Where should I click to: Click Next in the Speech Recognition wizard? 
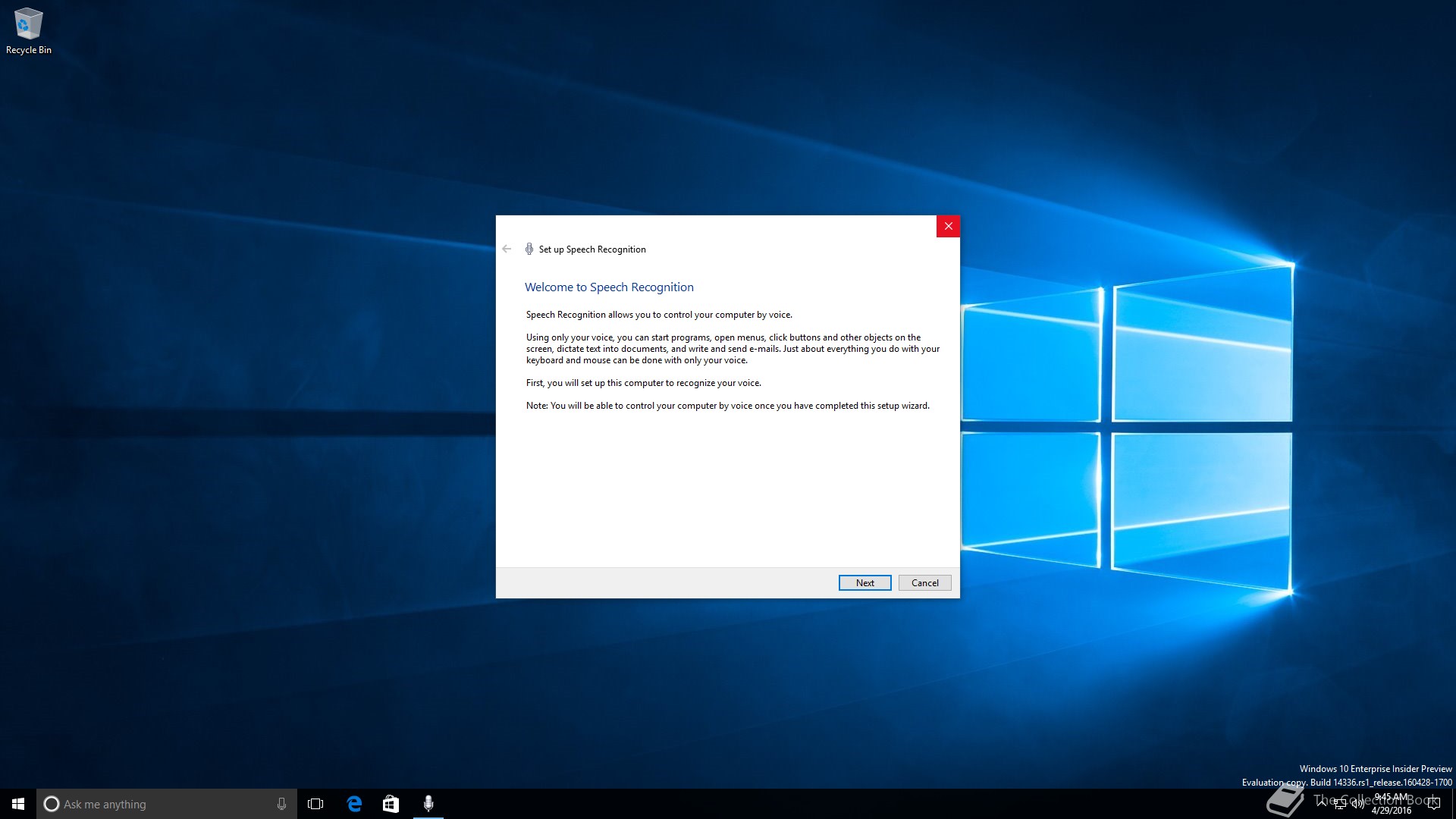click(864, 582)
